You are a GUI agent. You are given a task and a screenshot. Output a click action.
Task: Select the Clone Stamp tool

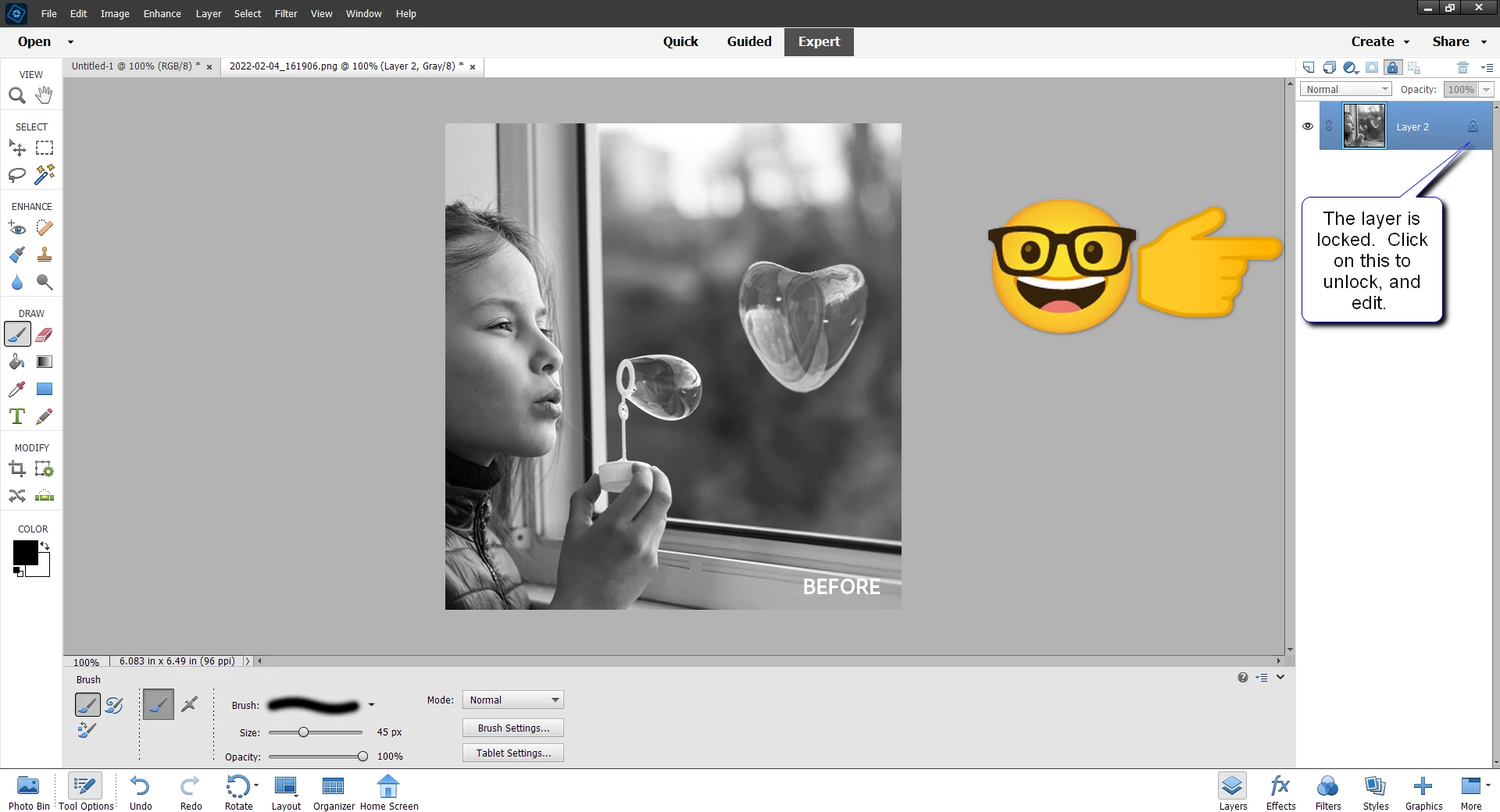click(45, 255)
